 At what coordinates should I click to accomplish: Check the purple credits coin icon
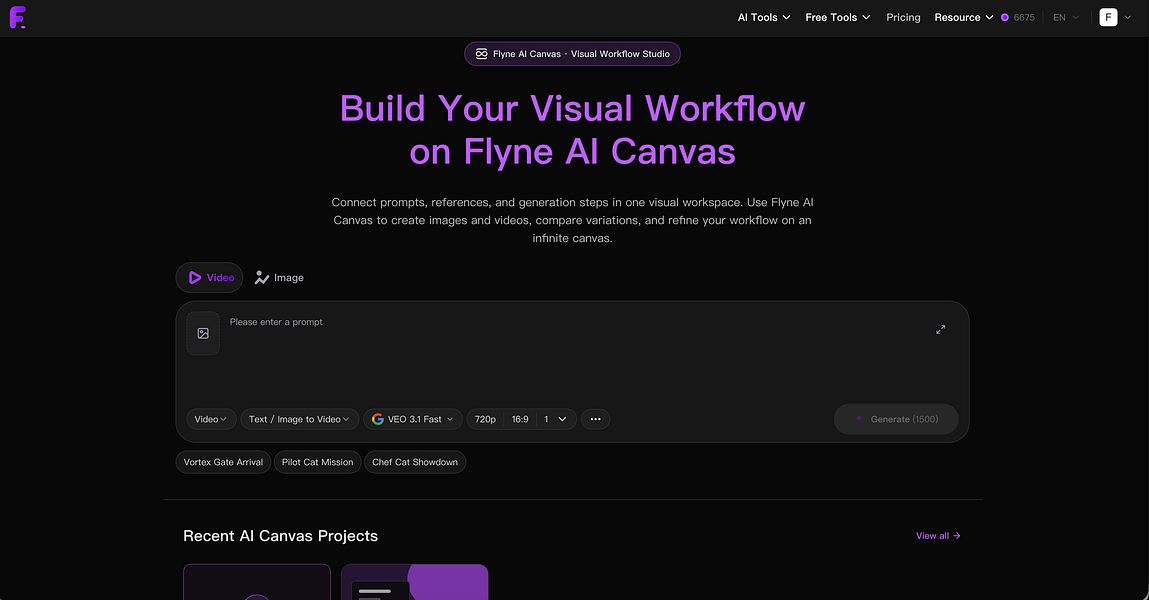coord(1005,18)
